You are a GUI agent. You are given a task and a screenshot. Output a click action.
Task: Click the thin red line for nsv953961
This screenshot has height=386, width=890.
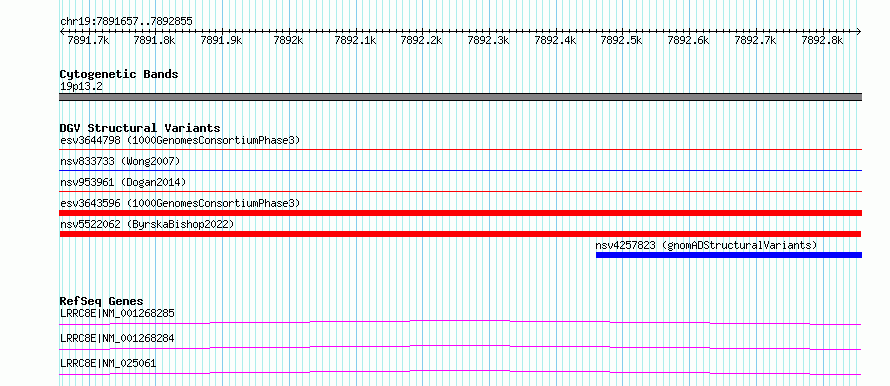(460, 191)
